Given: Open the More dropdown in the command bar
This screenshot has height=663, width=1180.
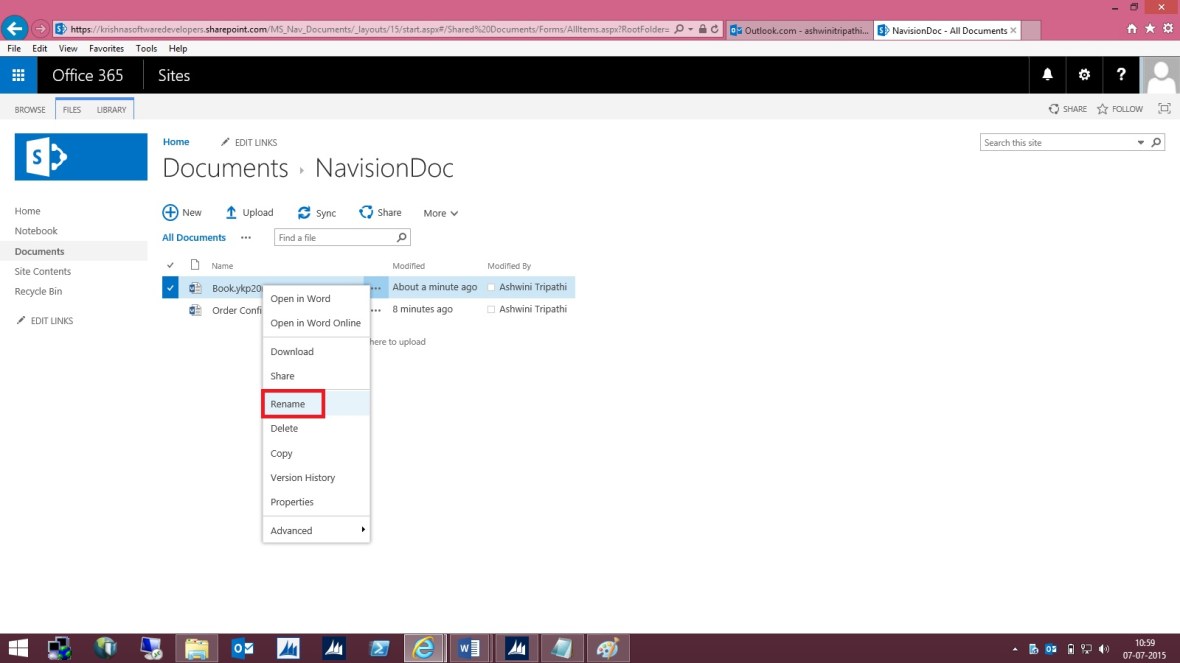Looking at the screenshot, I should (x=440, y=212).
